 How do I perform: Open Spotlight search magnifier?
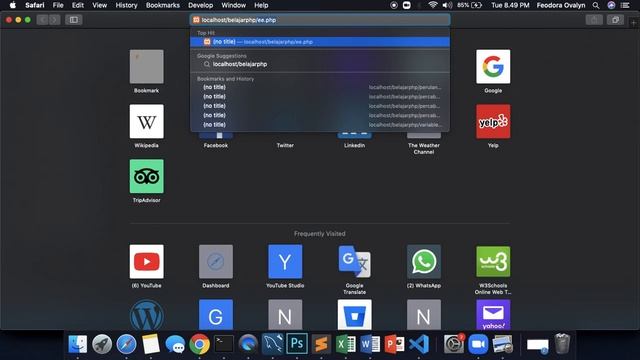pos(596,5)
